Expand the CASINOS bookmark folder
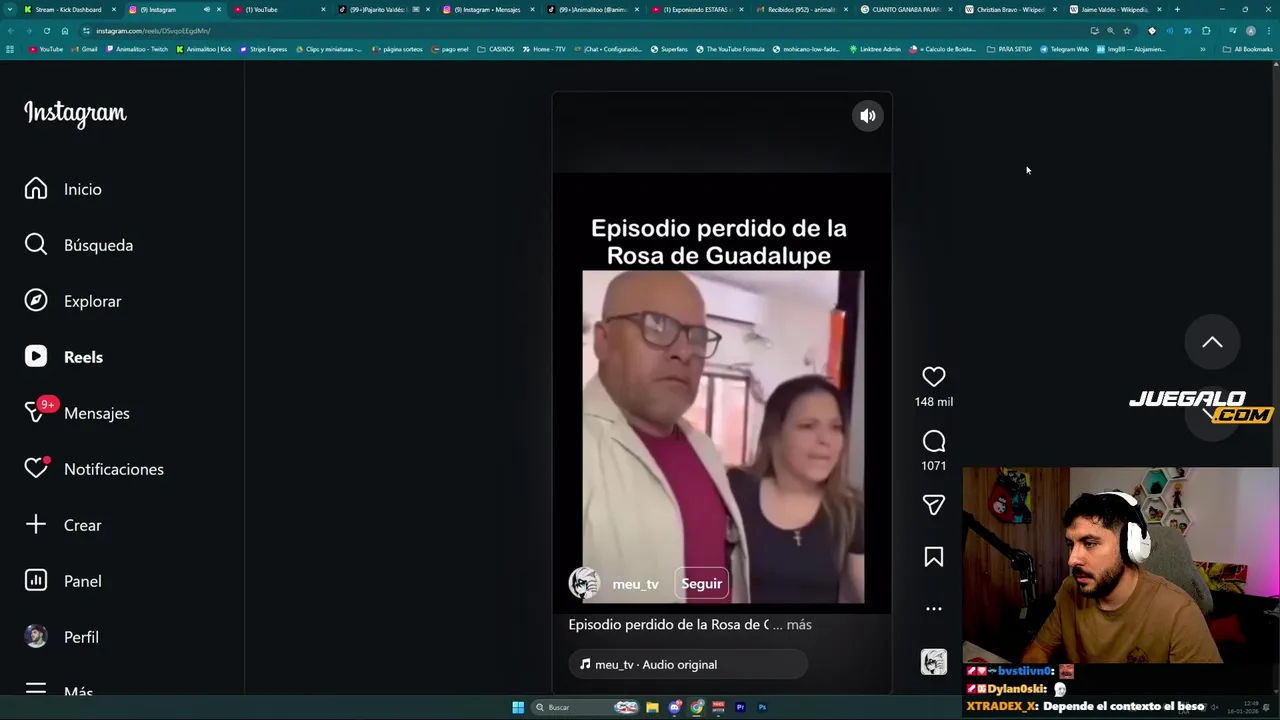 coord(496,49)
